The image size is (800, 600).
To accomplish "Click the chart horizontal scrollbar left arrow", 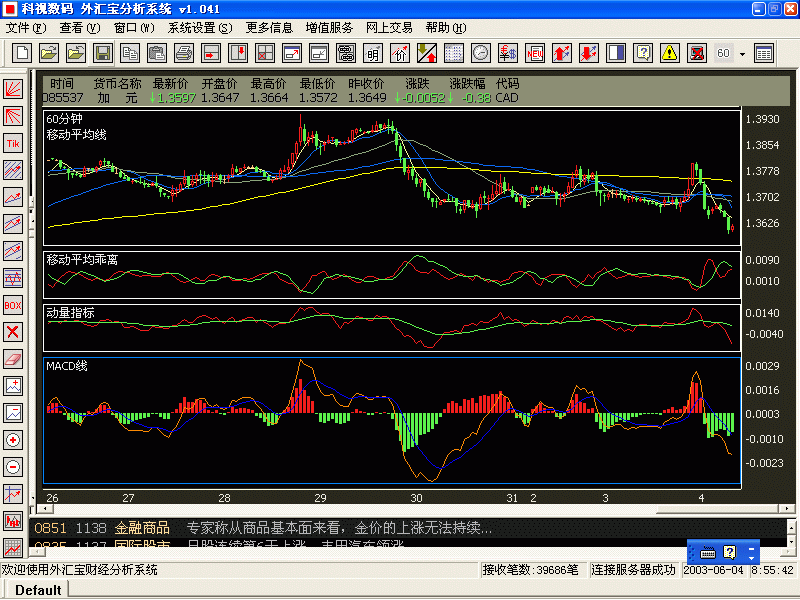I will (x=45, y=509).
